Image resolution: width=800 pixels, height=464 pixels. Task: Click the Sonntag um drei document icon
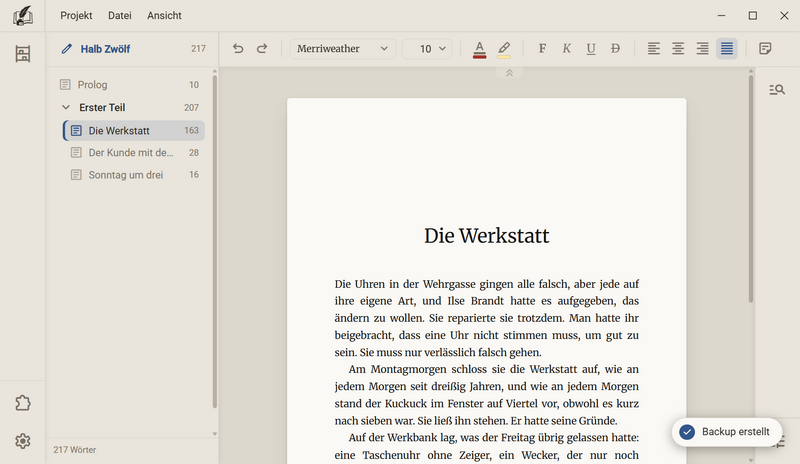coord(76,175)
